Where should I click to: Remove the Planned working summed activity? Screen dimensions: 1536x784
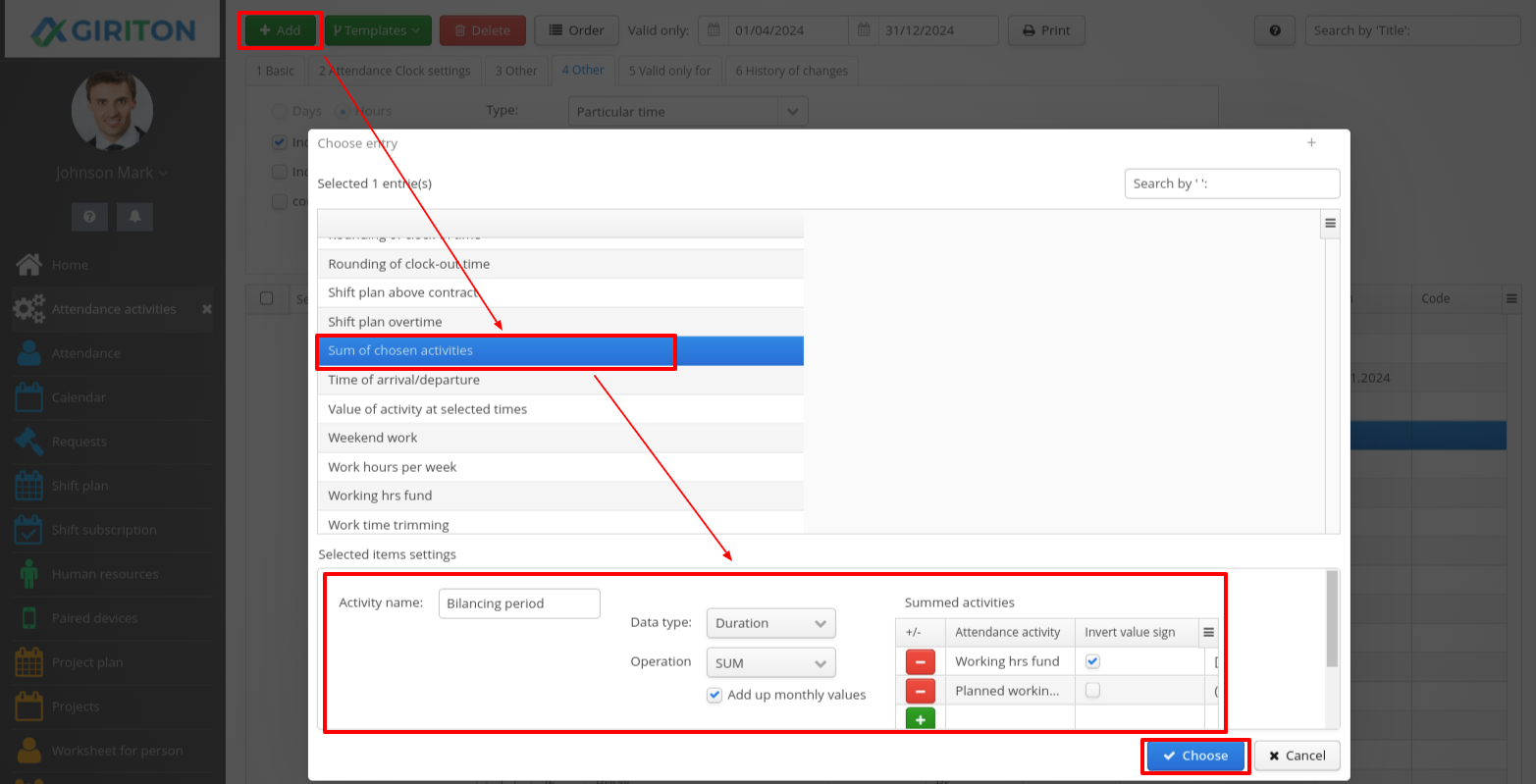pos(920,690)
